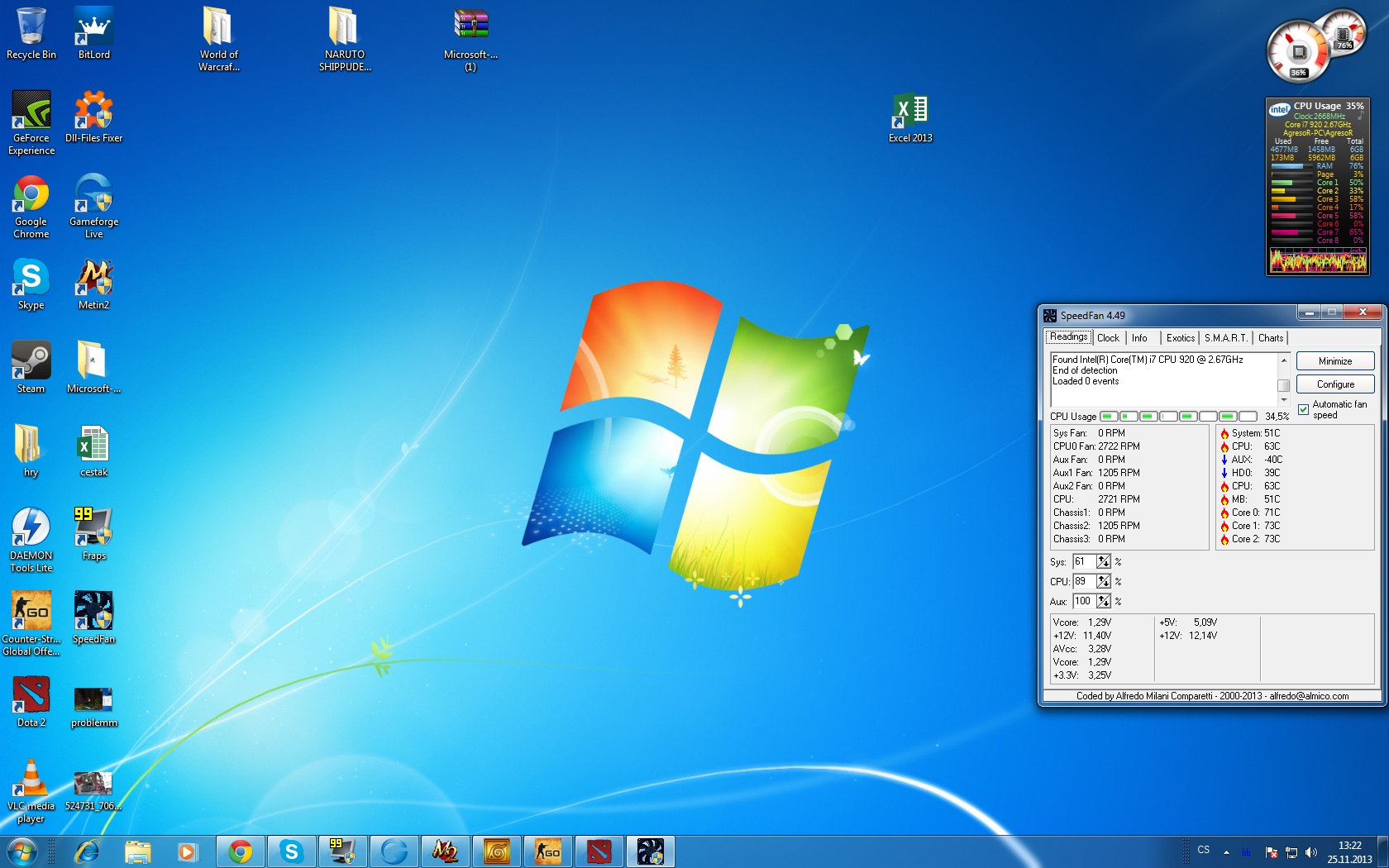Image resolution: width=1389 pixels, height=868 pixels.
Task: Click the SpeedFan log scrollbar up arrow
Action: coord(1283,360)
